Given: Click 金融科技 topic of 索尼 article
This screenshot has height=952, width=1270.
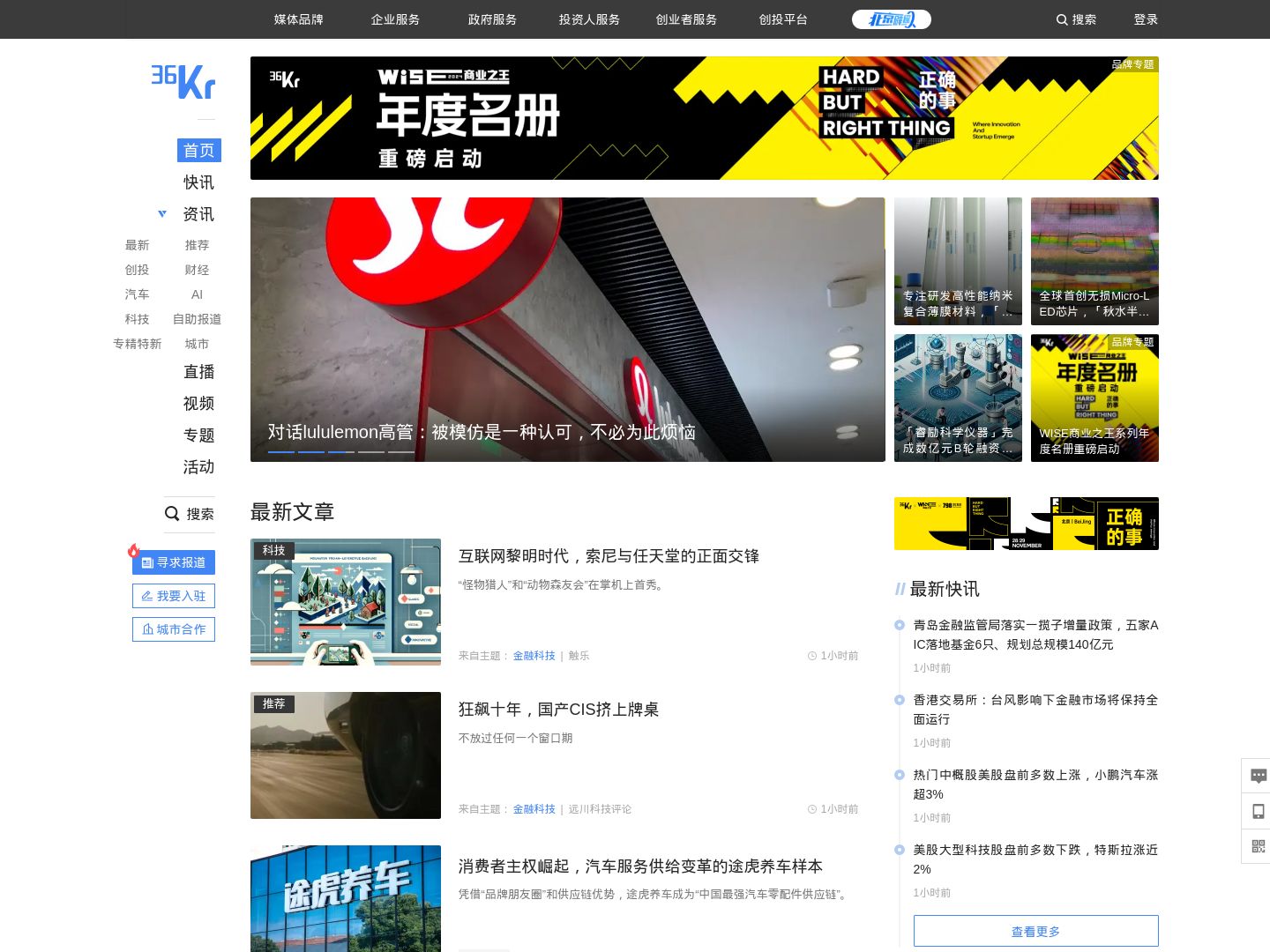Looking at the screenshot, I should coord(534,656).
